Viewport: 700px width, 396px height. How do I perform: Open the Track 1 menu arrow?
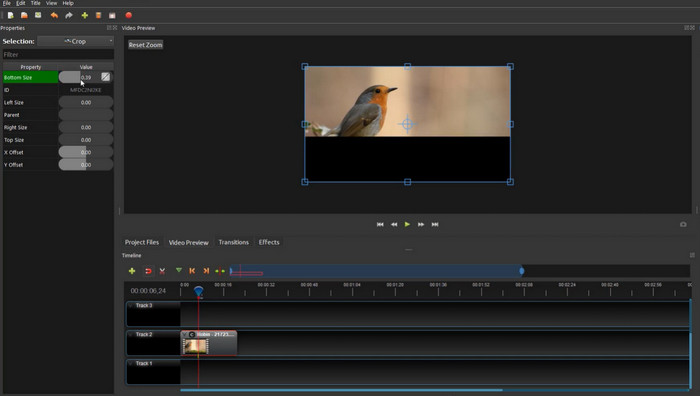point(130,363)
